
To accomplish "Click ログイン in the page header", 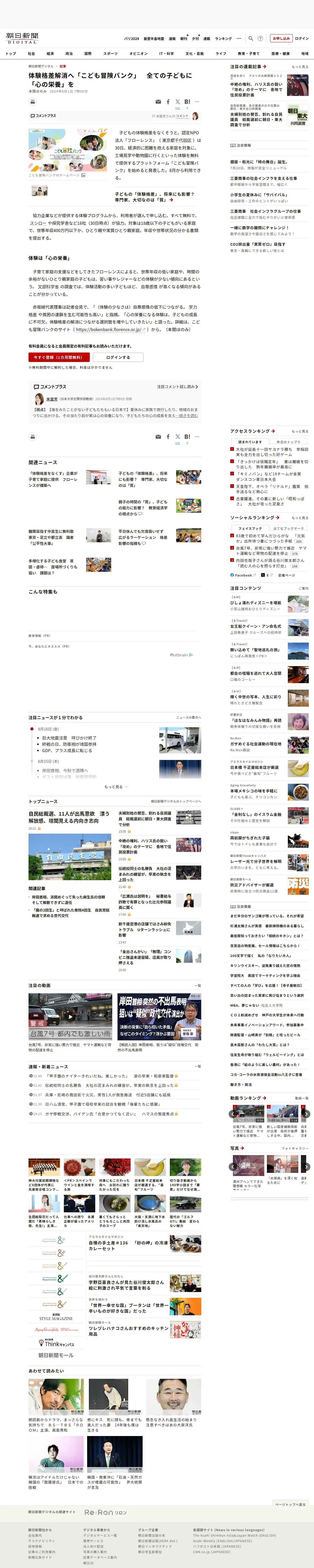I will pos(302,38).
